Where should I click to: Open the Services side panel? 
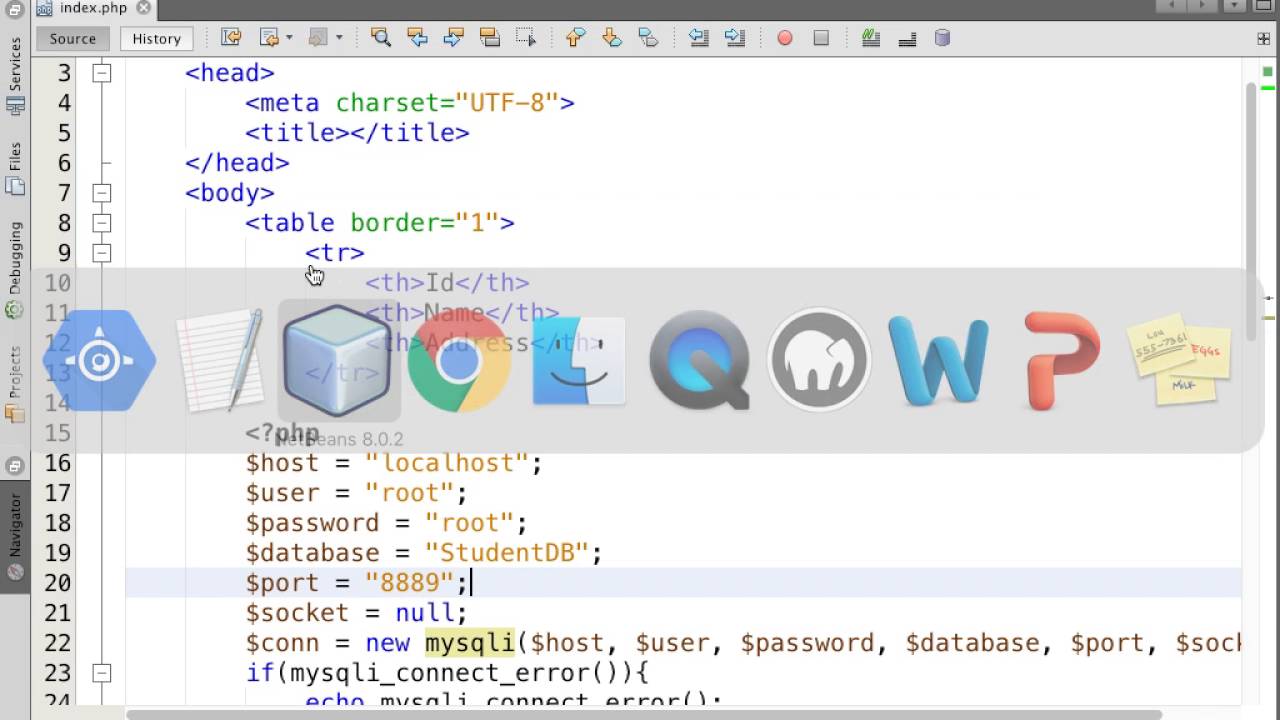pyautogui.click(x=15, y=77)
